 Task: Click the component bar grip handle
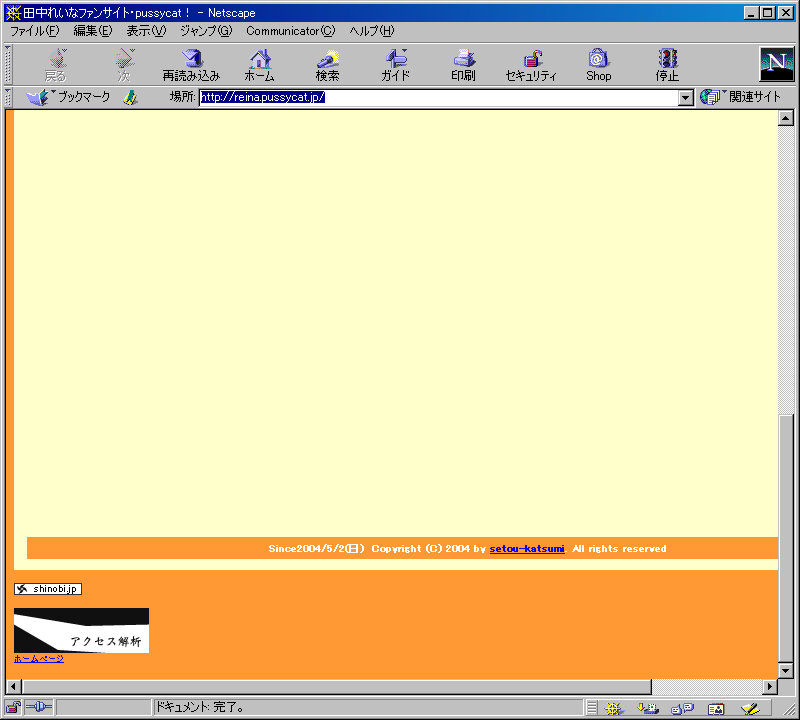pos(592,708)
